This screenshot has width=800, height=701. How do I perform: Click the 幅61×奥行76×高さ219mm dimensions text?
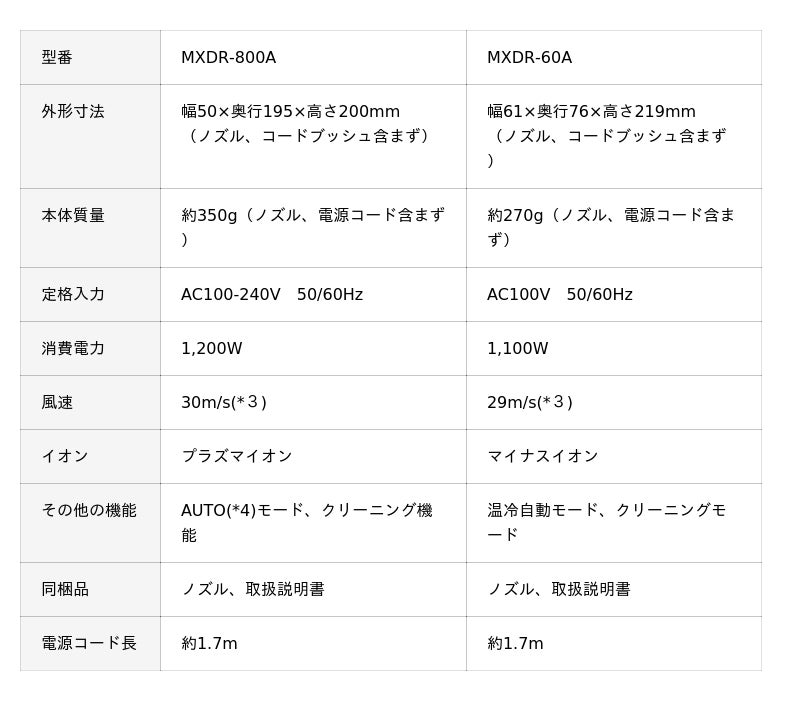click(x=591, y=112)
